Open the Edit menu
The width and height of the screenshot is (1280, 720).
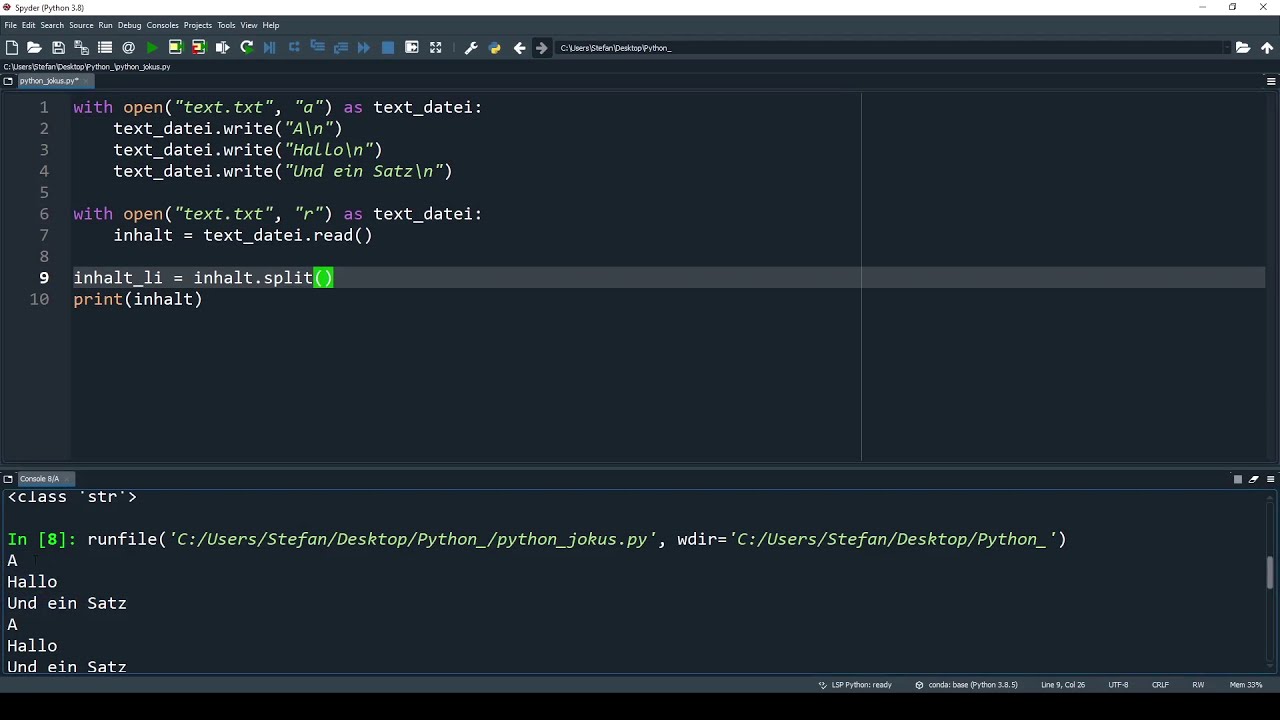tap(29, 25)
